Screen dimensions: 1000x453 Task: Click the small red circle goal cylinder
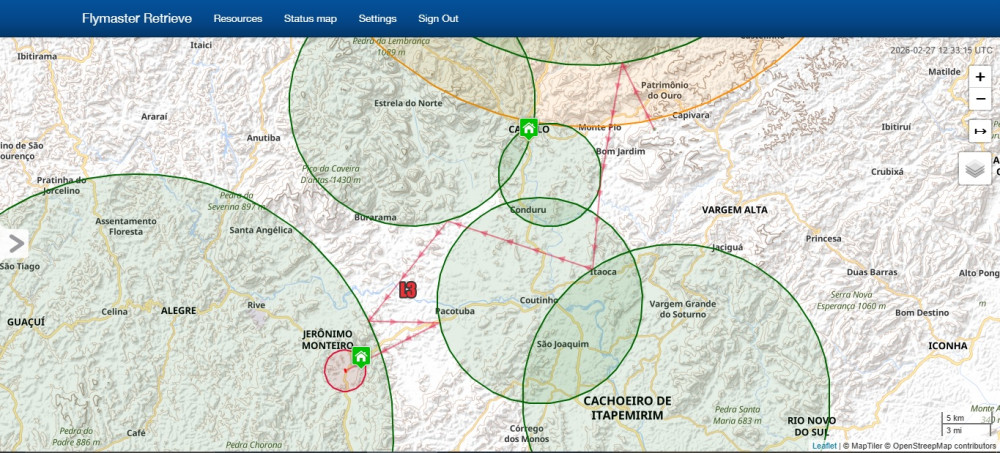[345, 371]
